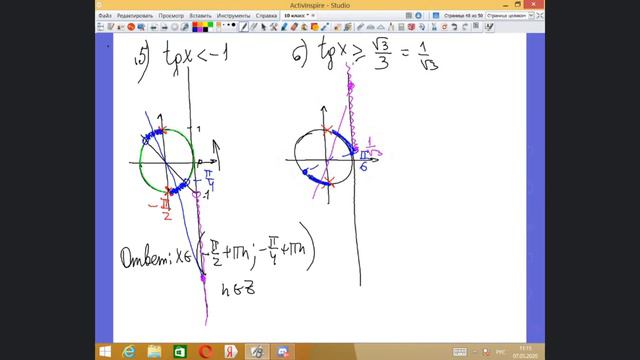
Task: Select the Pen tool
Action: point(244,27)
